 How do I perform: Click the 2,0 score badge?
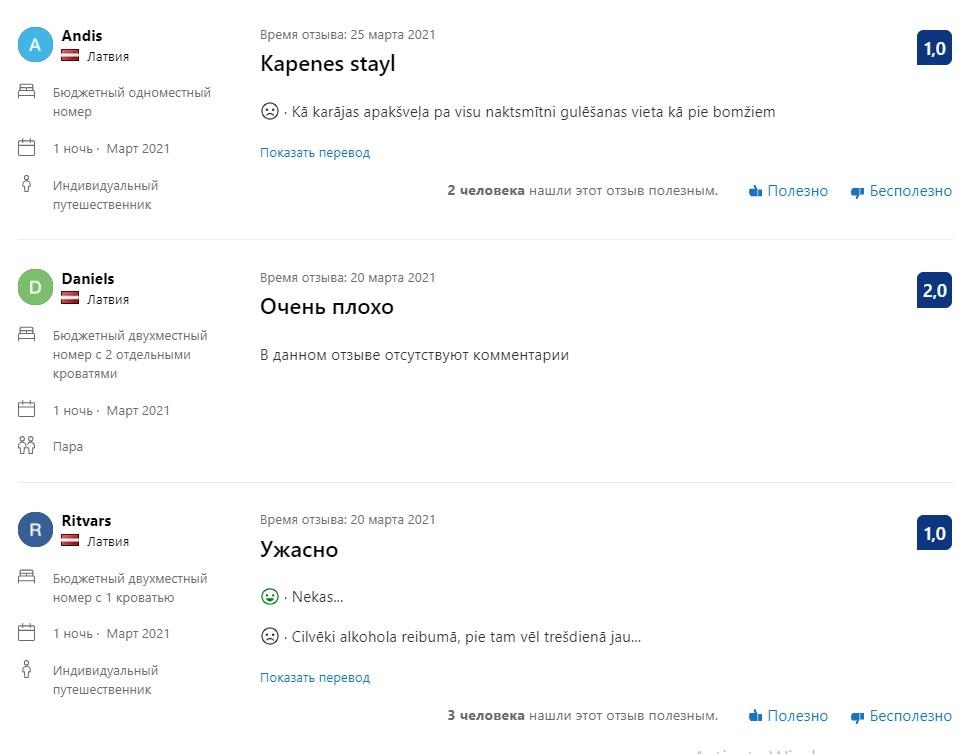click(934, 290)
